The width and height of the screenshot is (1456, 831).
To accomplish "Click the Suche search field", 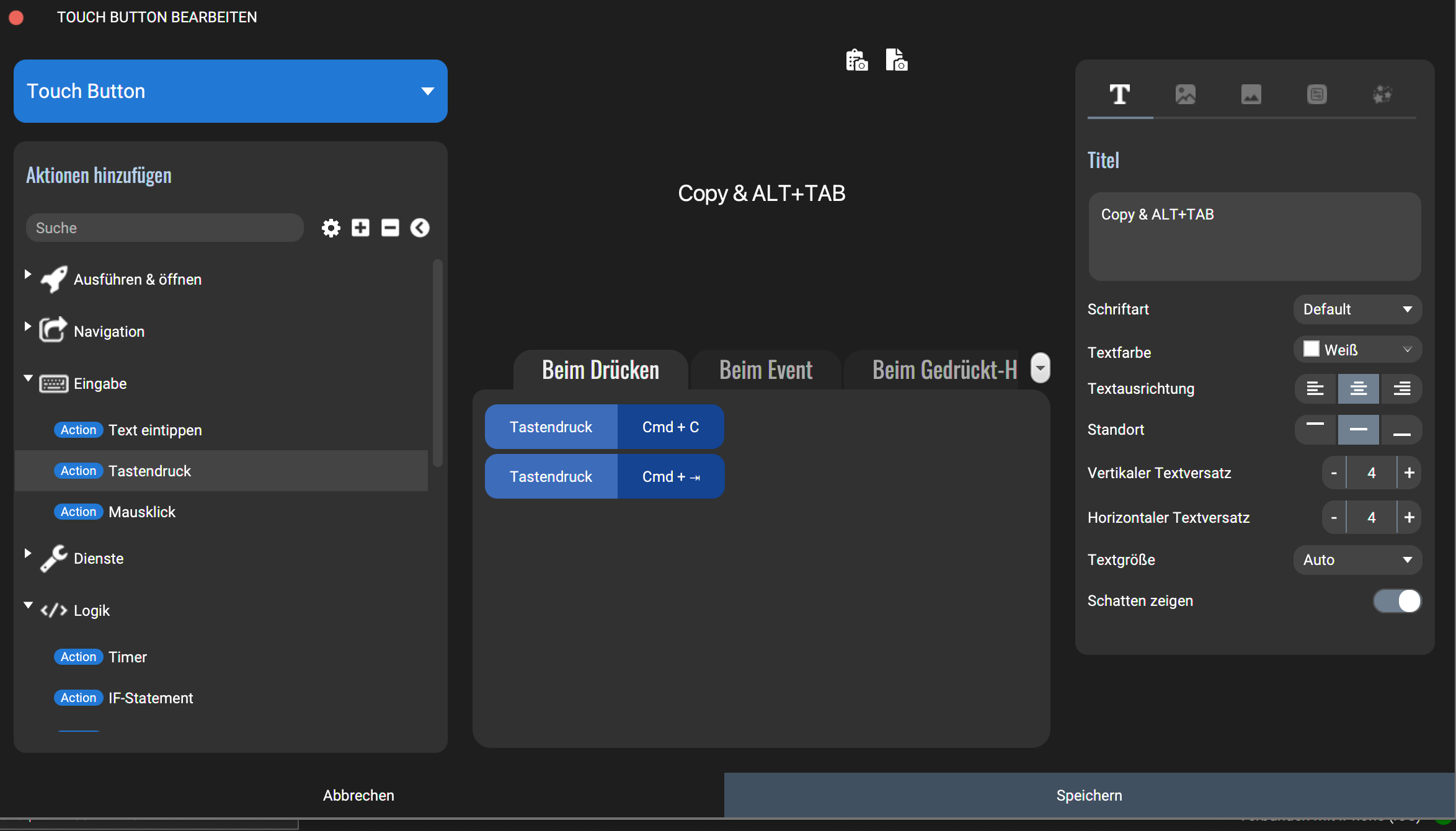I will 164,228.
